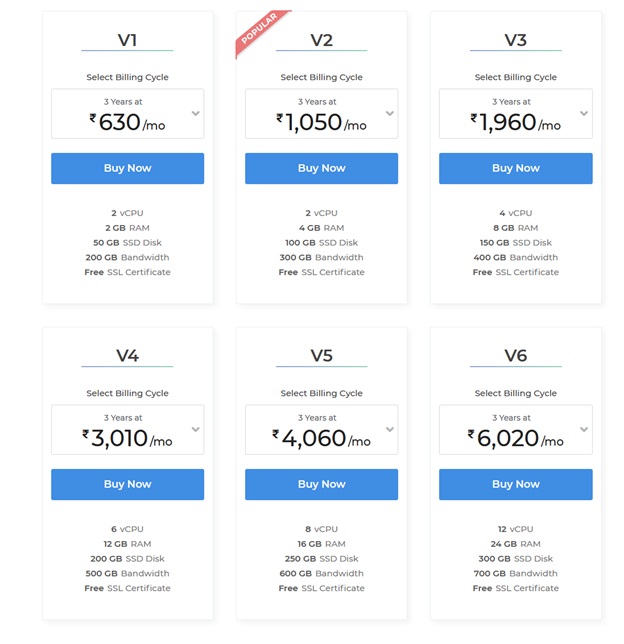Screen dimensions: 624x644
Task: Click the POPULAR ribbon badge on V2
Action: click(260, 30)
